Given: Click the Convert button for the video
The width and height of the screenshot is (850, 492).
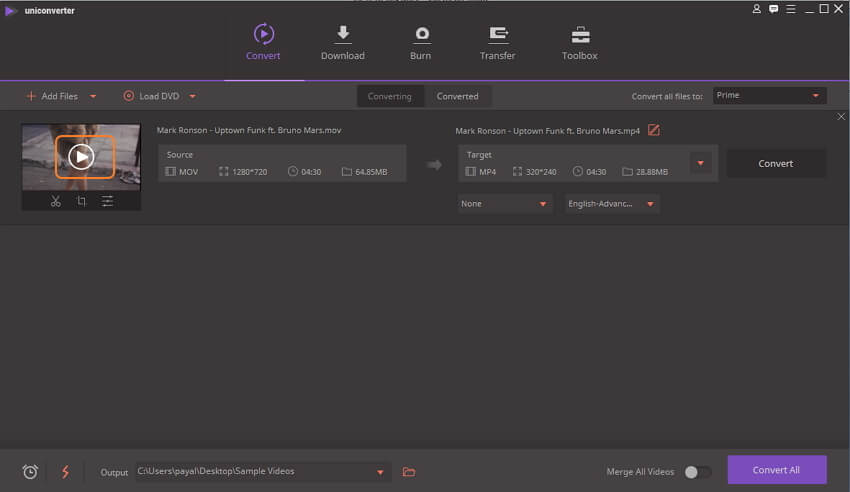Looking at the screenshot, I should 776,164.
